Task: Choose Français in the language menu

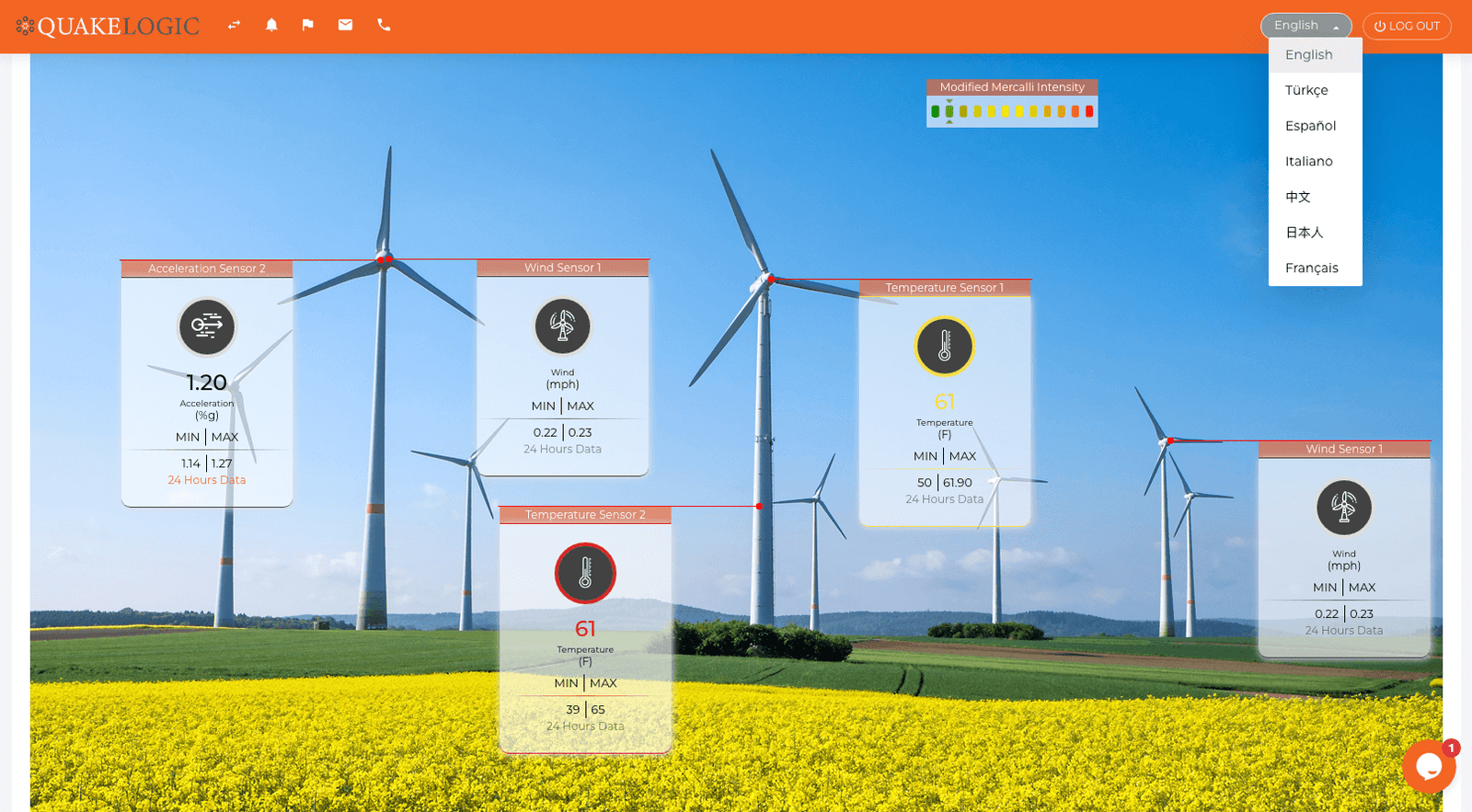Action: 1311,268
